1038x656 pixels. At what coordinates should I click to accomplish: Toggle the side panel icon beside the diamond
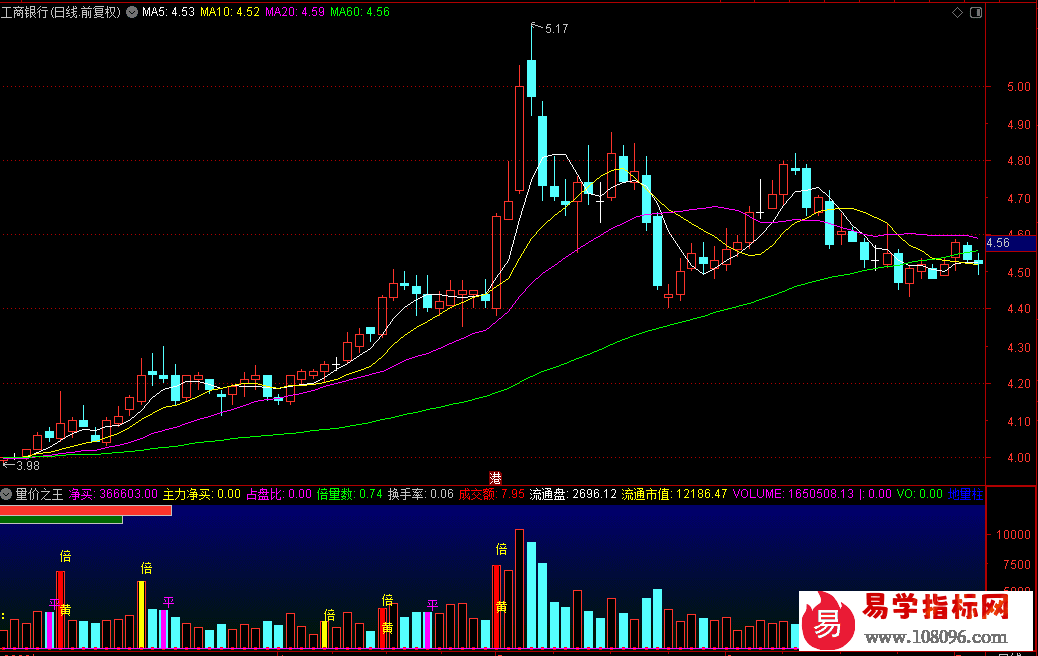(976, 13)
